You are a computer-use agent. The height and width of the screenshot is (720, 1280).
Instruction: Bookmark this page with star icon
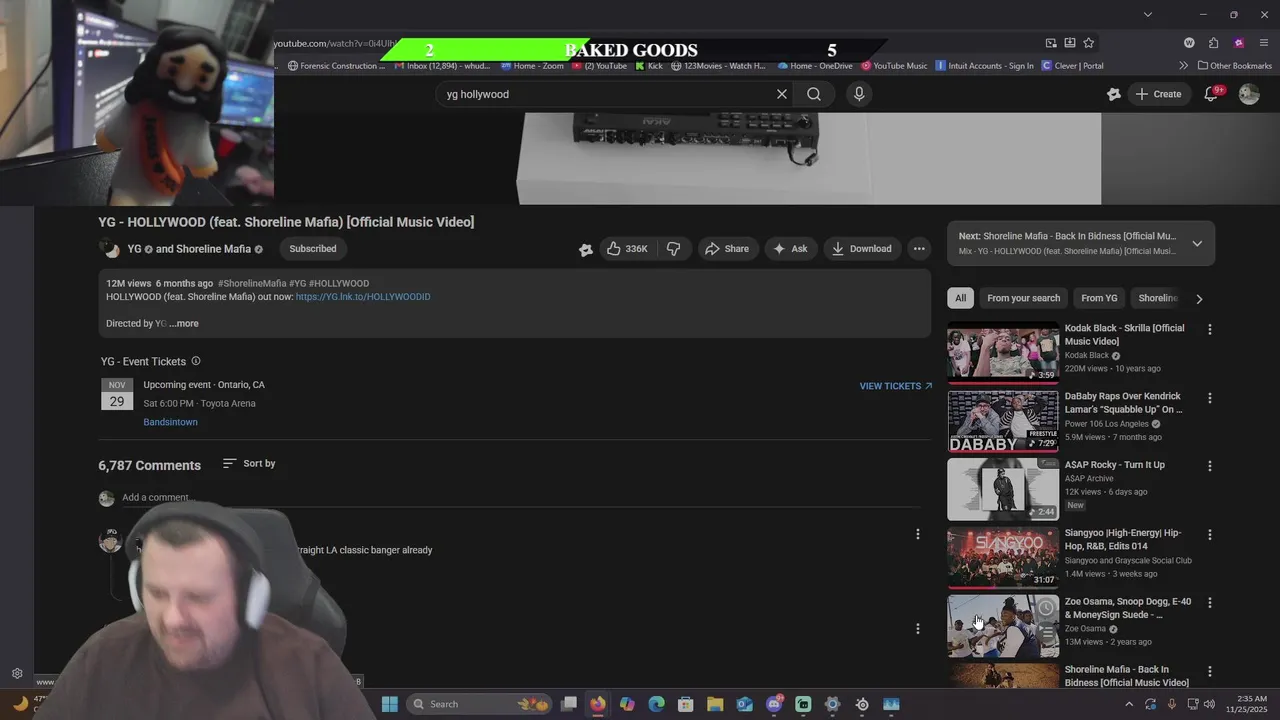(x=1089, y=43)
